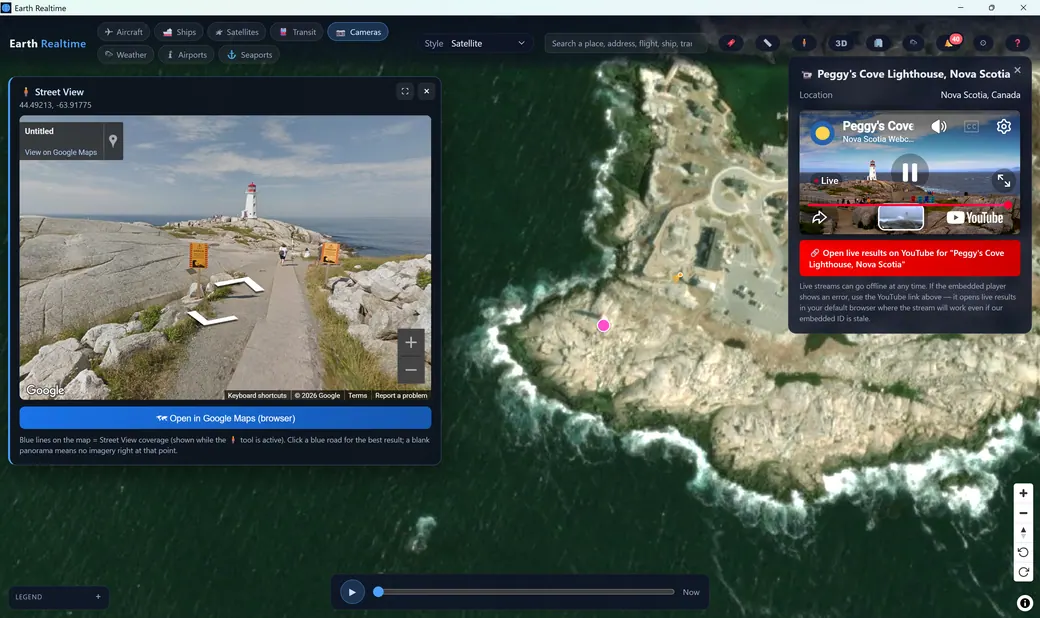
Task: Toggle the Airports layer chip
Action: click(x=186, y=54)
